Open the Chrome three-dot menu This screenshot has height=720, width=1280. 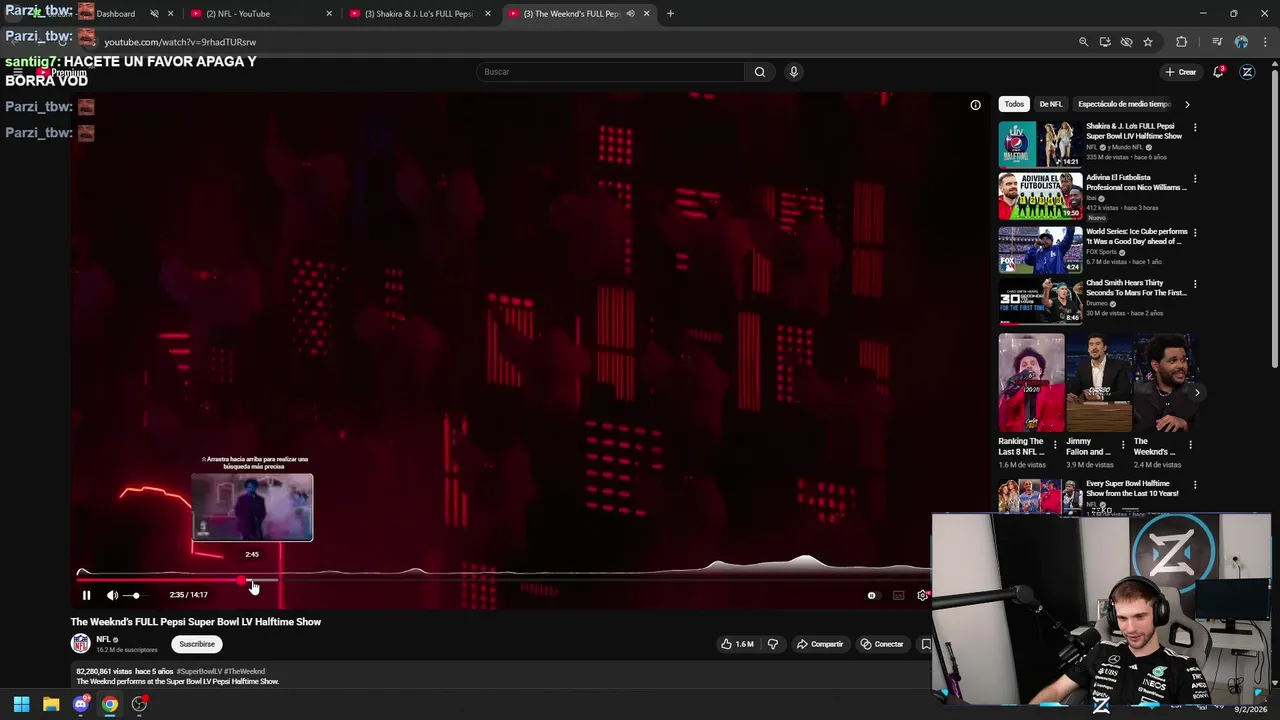coord(1266,42)
